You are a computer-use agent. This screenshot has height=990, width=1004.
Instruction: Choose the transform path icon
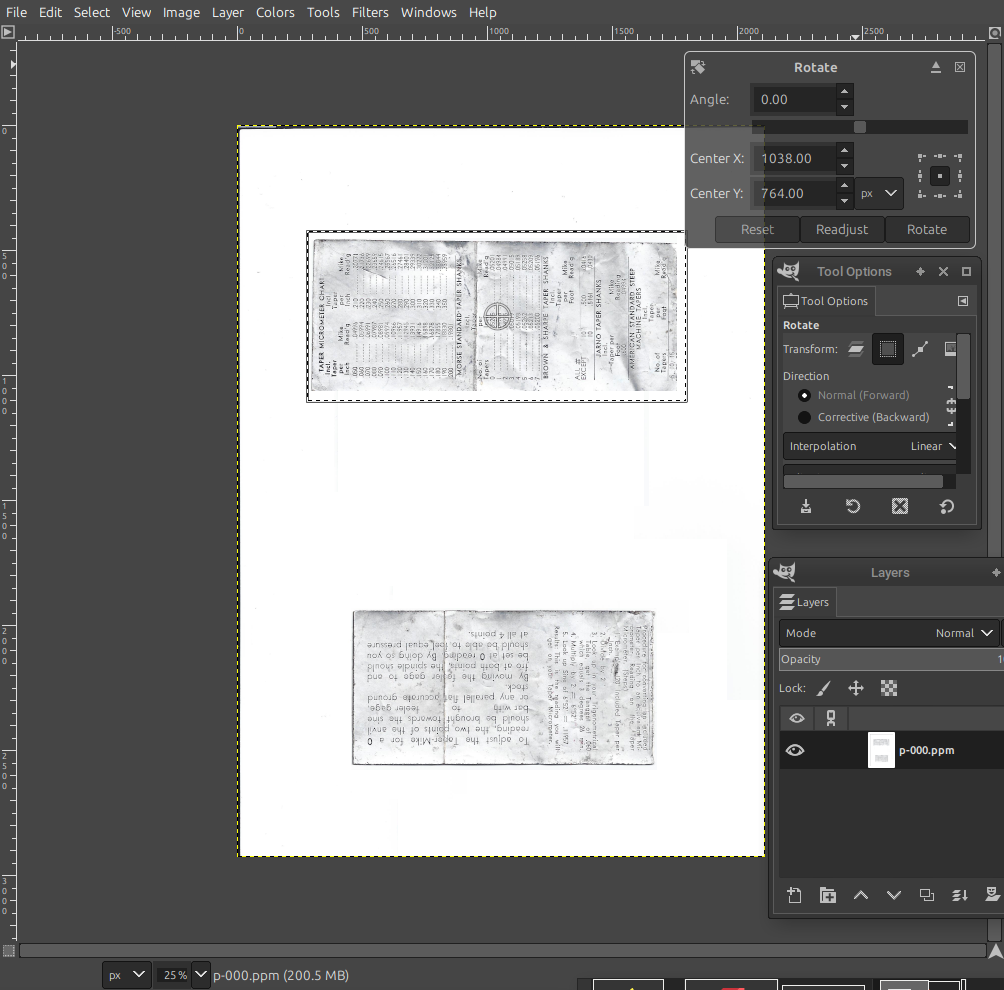click(920, 349)
